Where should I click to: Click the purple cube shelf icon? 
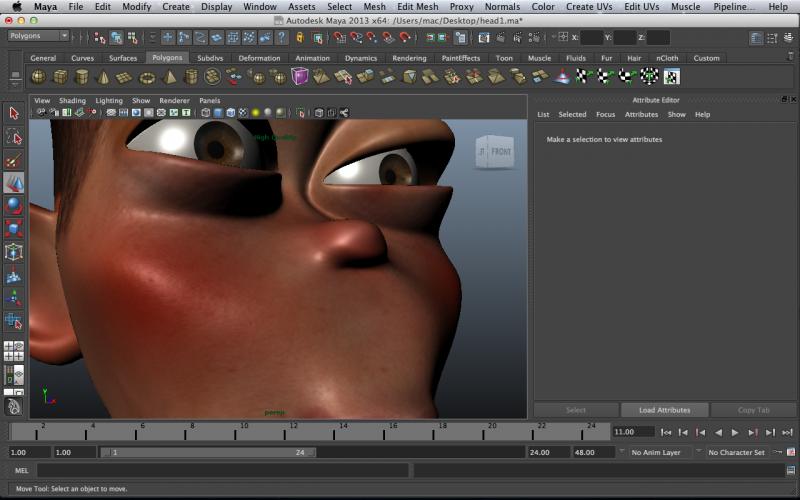(301, 77)
